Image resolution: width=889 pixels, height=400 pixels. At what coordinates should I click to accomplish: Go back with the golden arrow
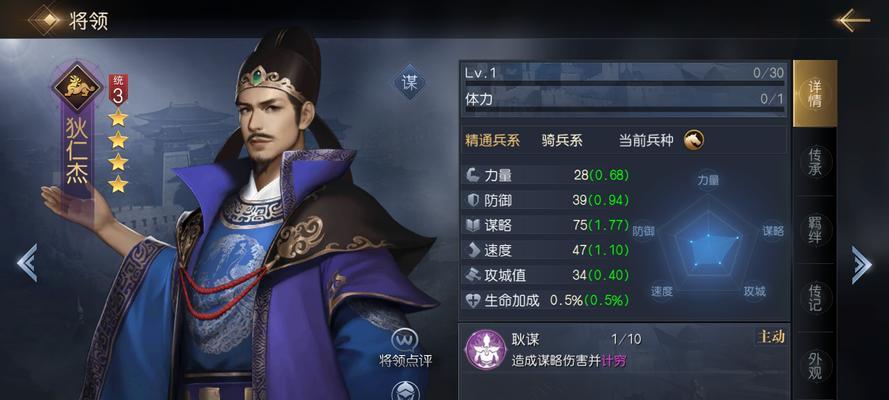click(852, 20)
